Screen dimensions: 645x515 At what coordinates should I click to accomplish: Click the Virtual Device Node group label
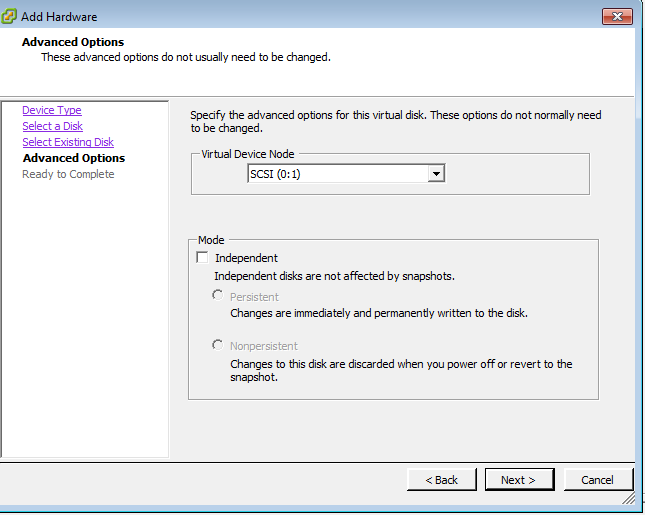coord(248,154)
